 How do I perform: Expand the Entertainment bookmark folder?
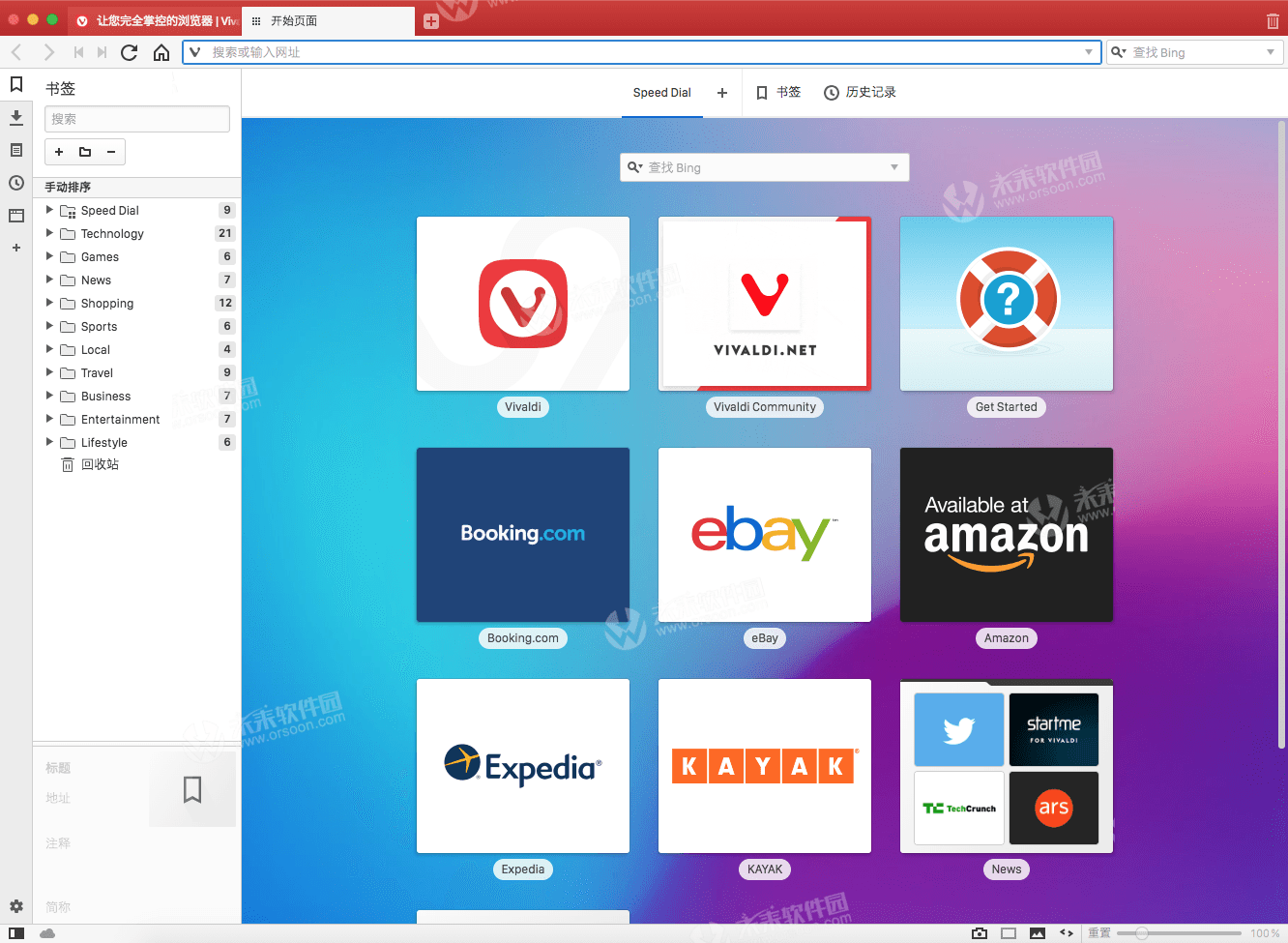[x=49, y=419]
